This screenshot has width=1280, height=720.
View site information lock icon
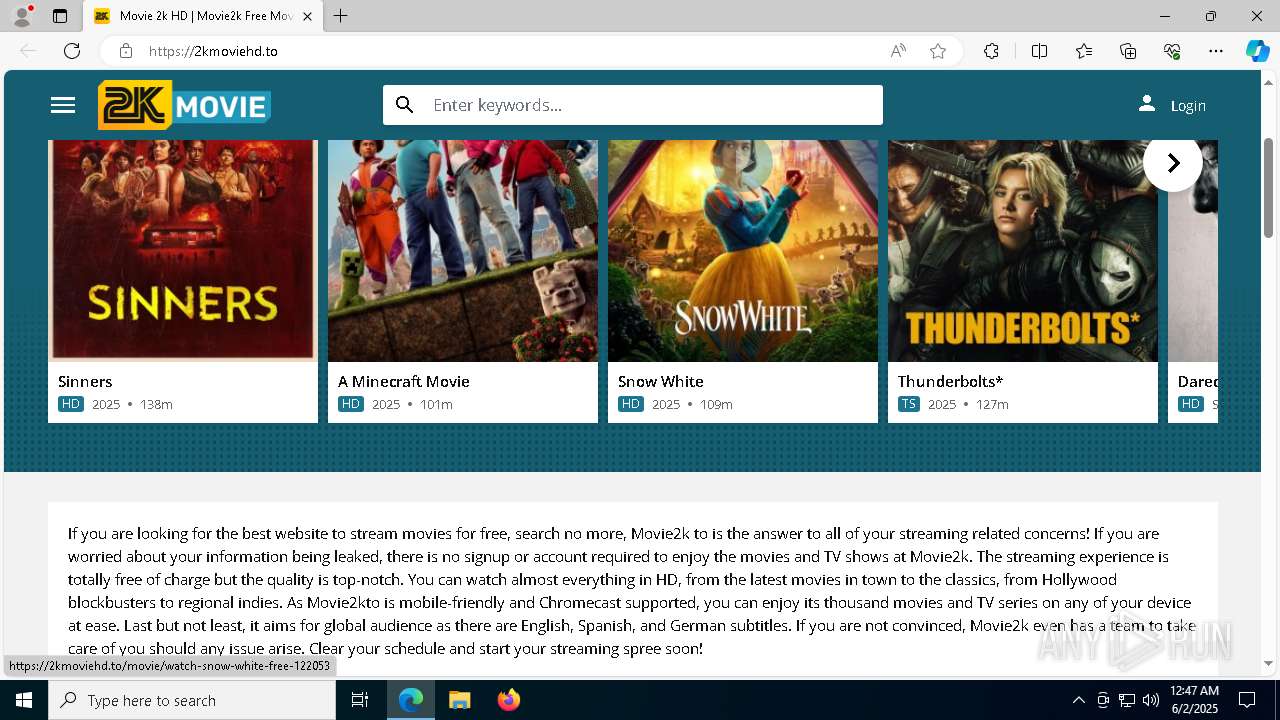126,51
